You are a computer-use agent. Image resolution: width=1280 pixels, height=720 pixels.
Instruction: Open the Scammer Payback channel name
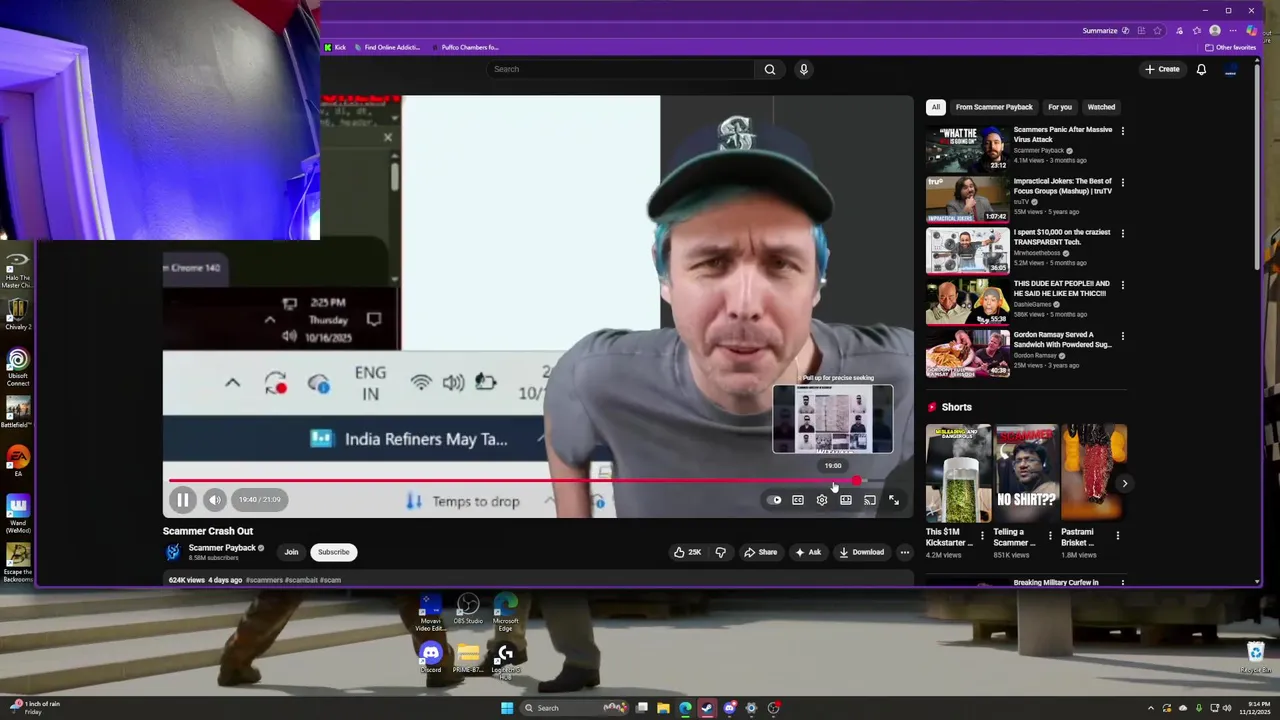point(222,548)
